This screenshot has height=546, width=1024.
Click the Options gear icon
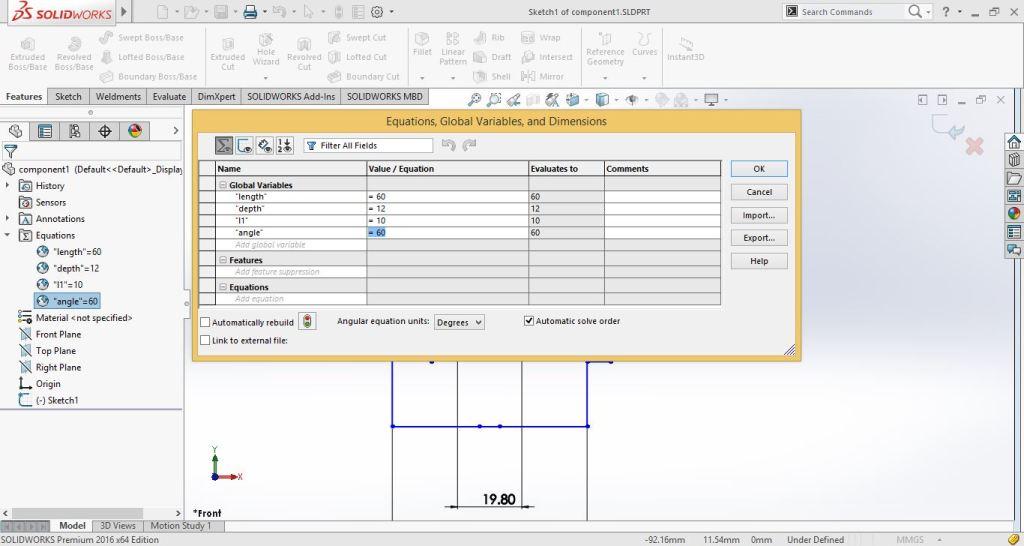click(377, 12)
